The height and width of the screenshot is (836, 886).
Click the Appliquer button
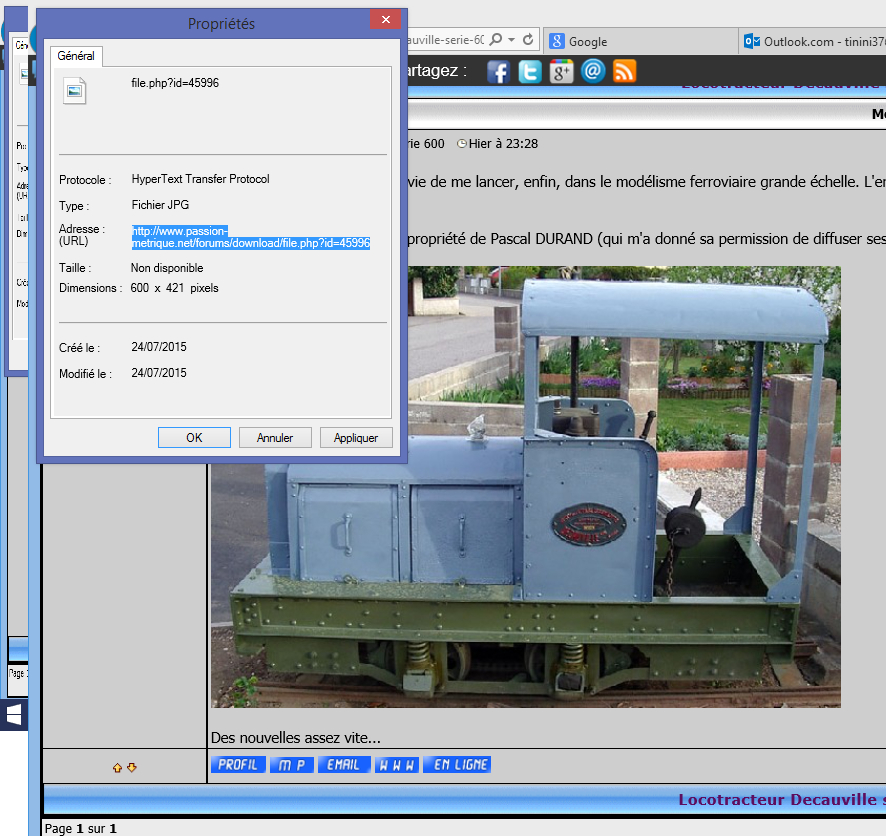tap(356, 438)
